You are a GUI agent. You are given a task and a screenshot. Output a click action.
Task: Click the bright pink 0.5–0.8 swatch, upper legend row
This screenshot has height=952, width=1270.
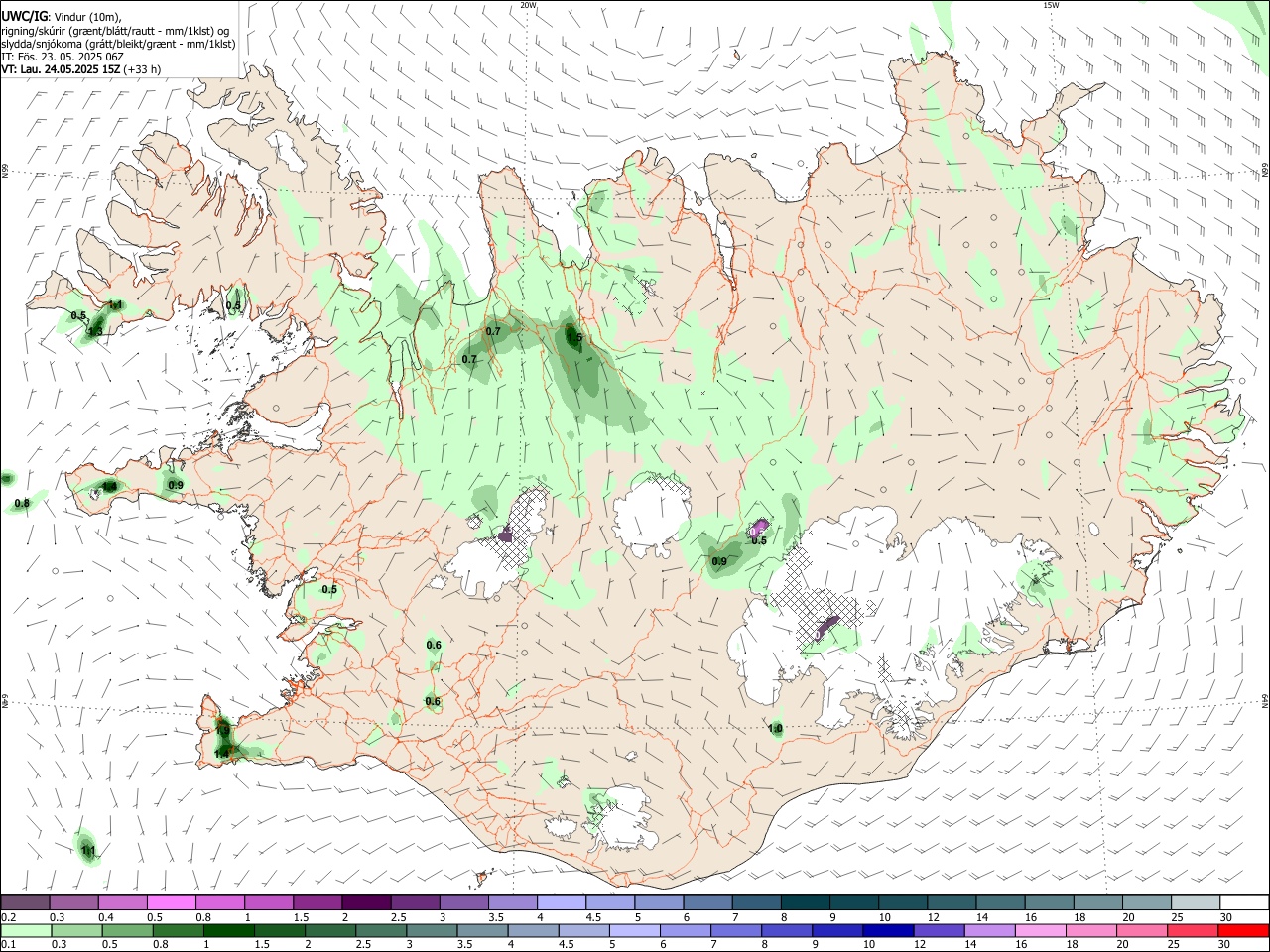click(x=172, y=902)
